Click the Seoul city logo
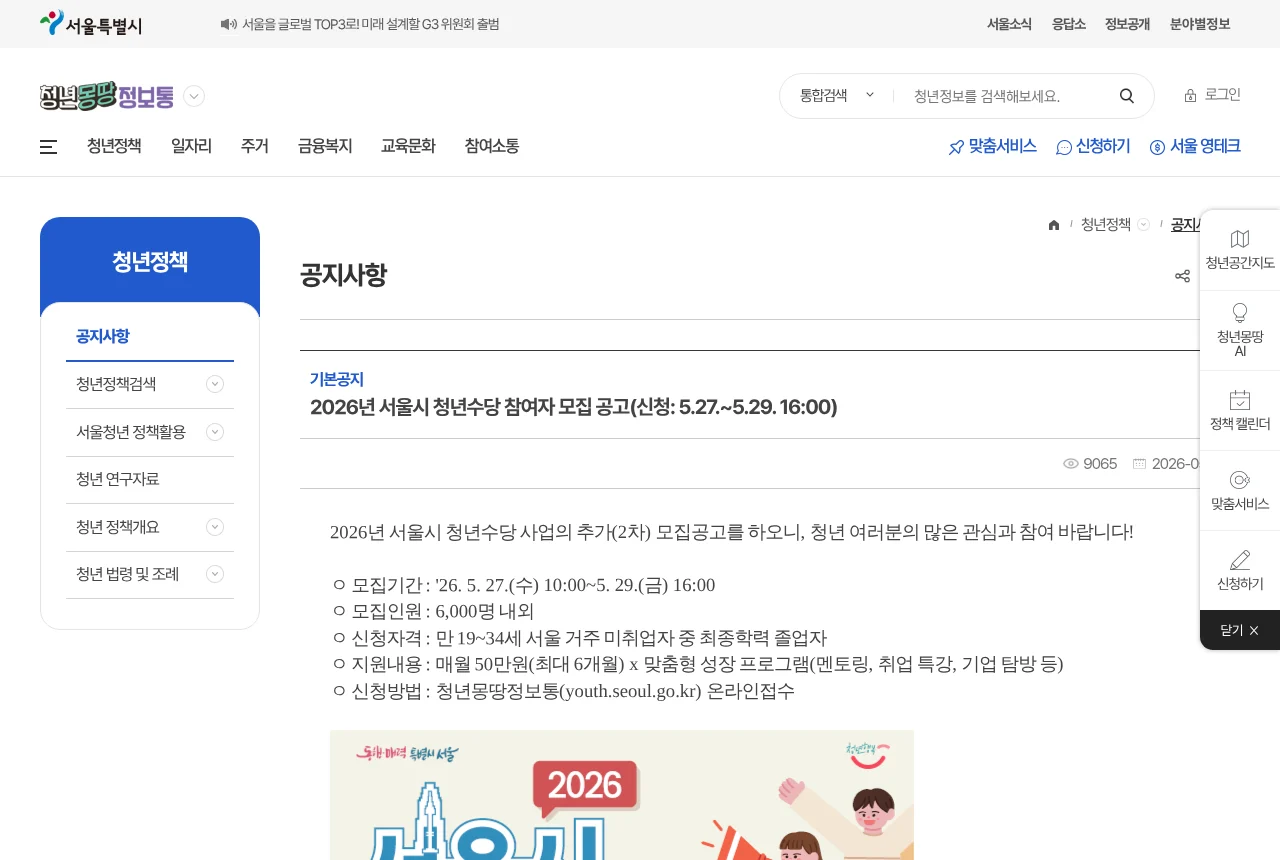 pyautogui.click(x=91, y=24)
